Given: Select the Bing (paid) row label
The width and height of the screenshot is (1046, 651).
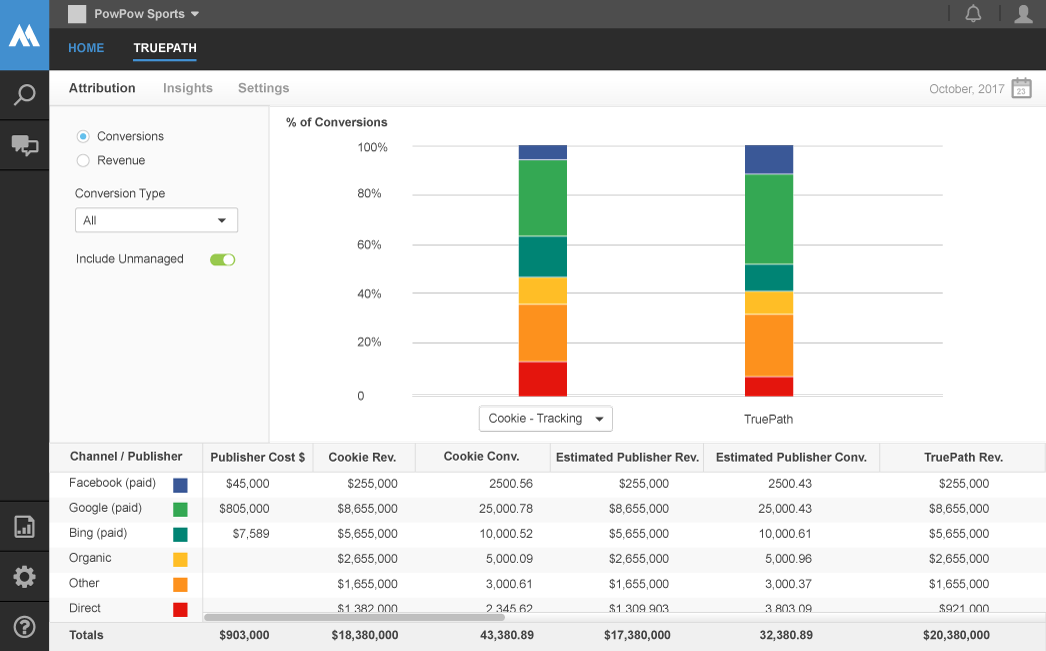Looking at the screenshot, I should pyautogui.click(x=98, y=533).
